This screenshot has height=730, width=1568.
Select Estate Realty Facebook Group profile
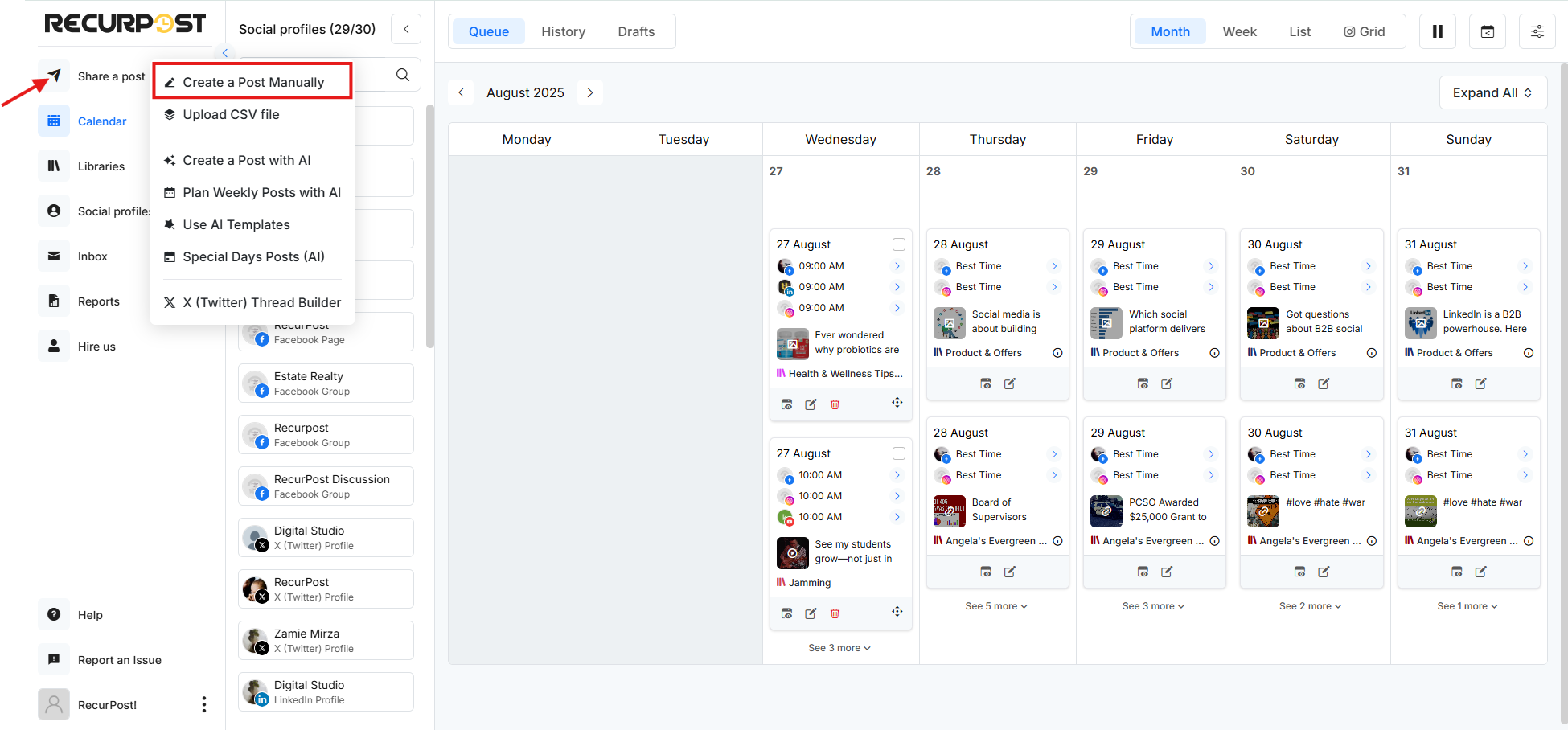(326, 383)
